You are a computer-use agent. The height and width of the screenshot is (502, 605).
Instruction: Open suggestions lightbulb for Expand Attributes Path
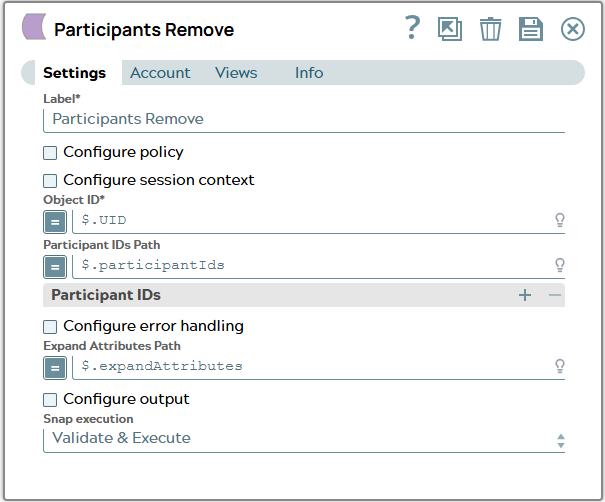[559, 366]
